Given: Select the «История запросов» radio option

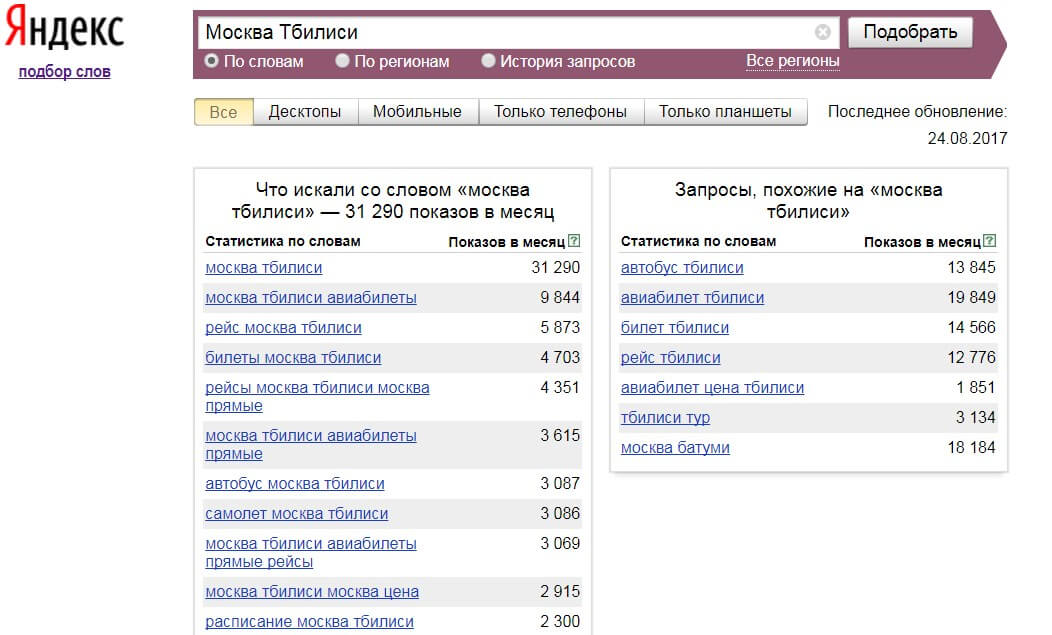Looking at the screenshot, I should click(x=488, y=61).
